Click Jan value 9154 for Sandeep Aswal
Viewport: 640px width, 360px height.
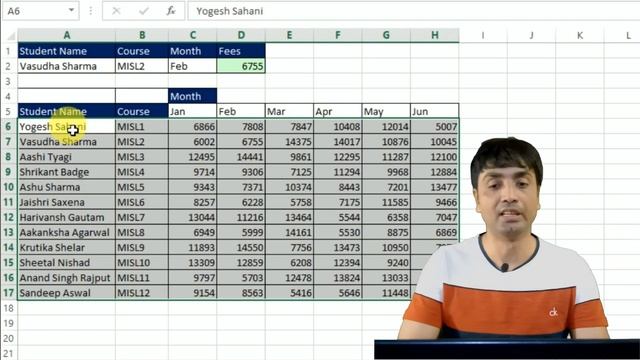point(193,293)
